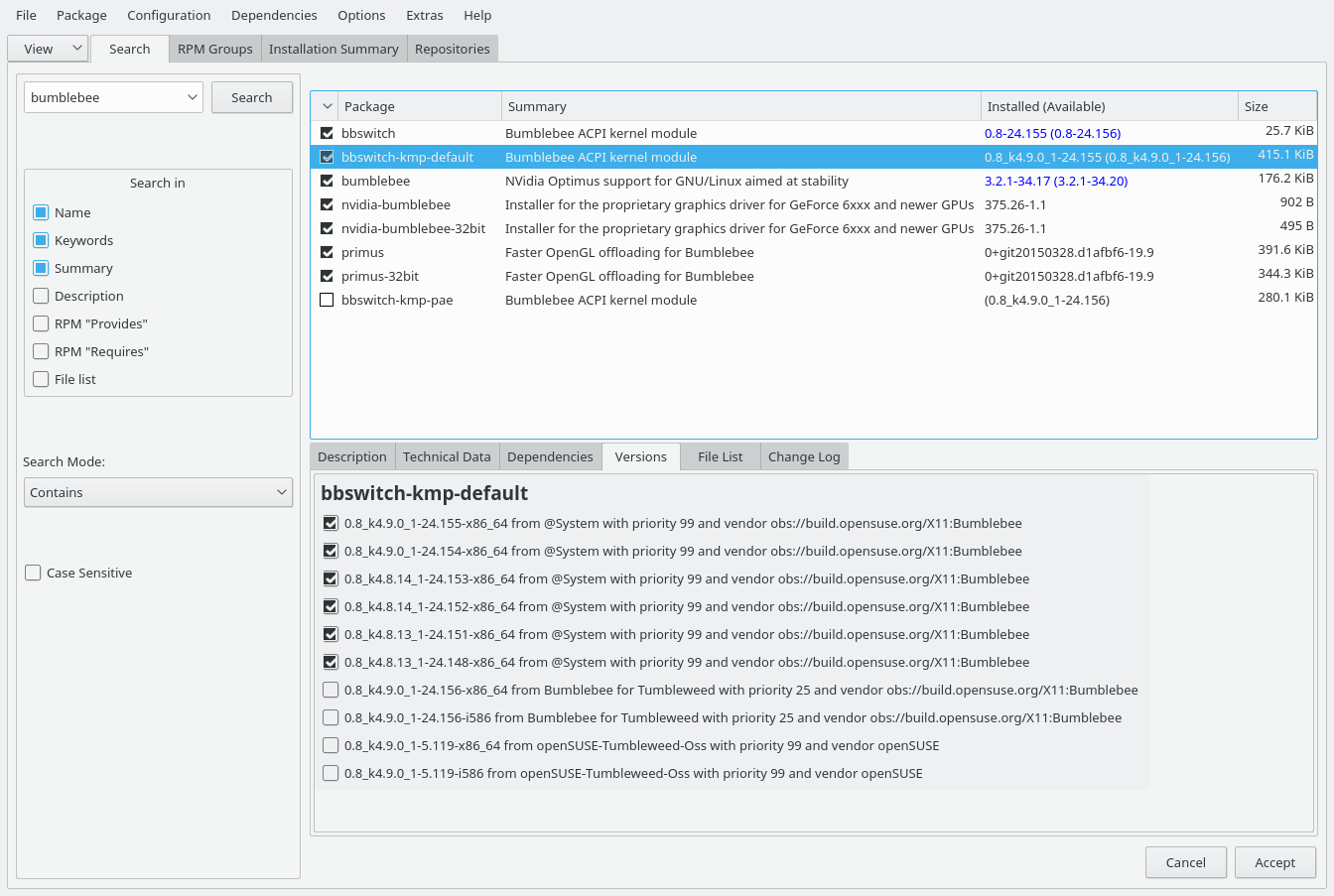Click bbswitch-kmp-default package status icon
The width and height of the screenshot is (1334, 896).
point(327,157)
